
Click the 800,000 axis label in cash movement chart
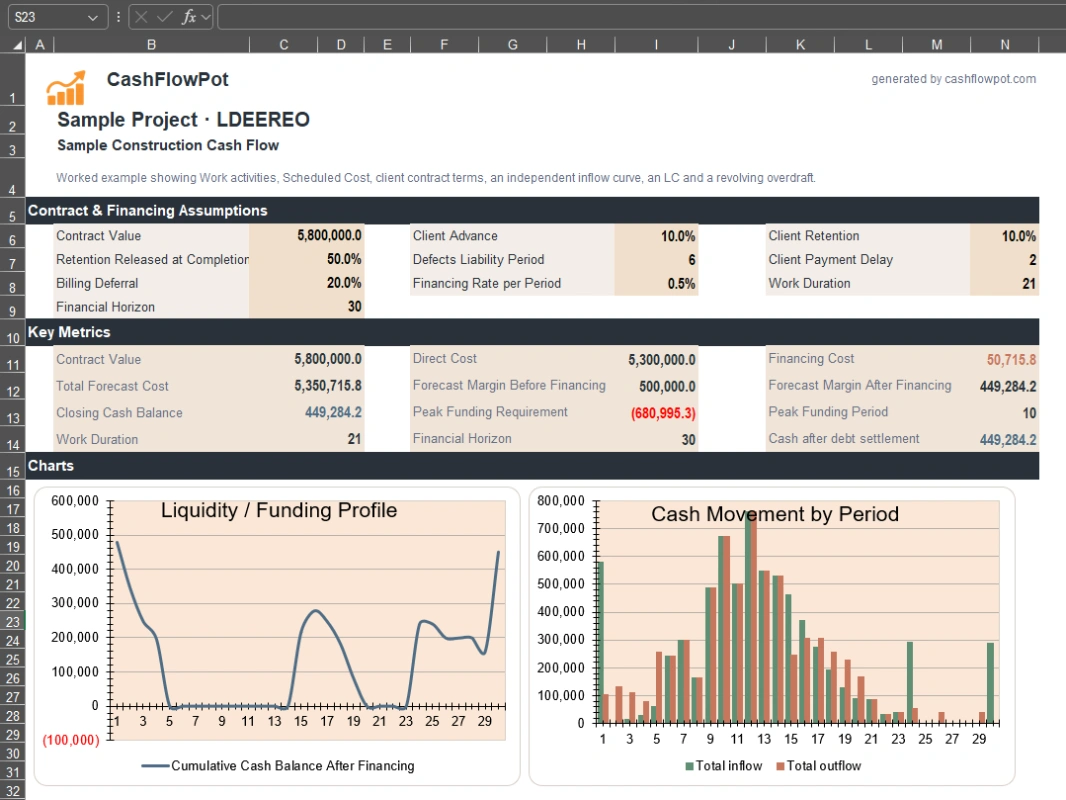(560, 501)
